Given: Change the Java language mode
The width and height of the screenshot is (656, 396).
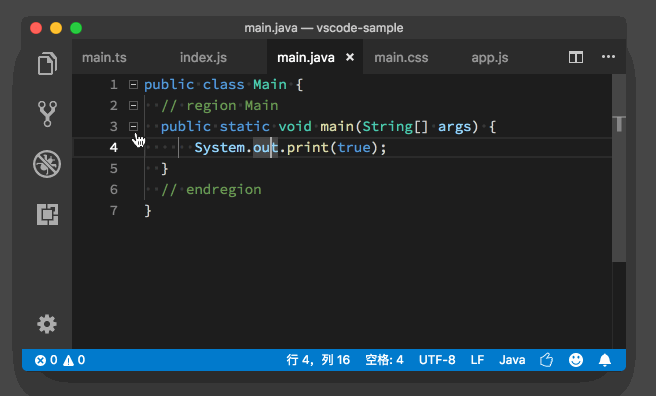Looking at the screenshot, I should click(x=512, y=360).
